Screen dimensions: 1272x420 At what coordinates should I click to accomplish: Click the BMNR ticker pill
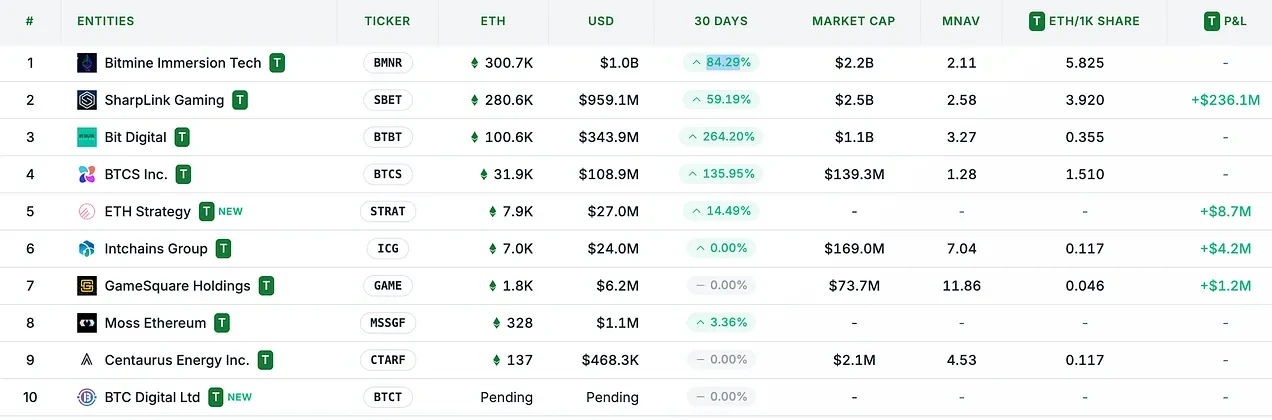point(387,63)
